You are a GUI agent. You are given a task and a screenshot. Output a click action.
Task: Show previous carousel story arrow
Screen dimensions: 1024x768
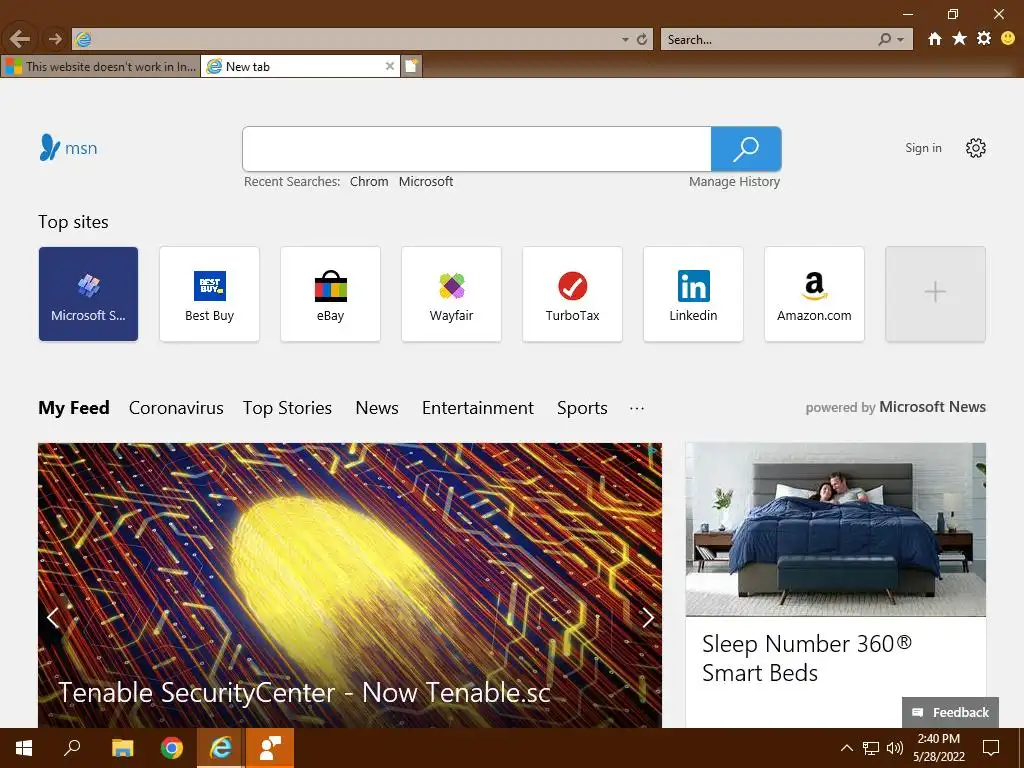pyautogui.click(x=53, y=617)
